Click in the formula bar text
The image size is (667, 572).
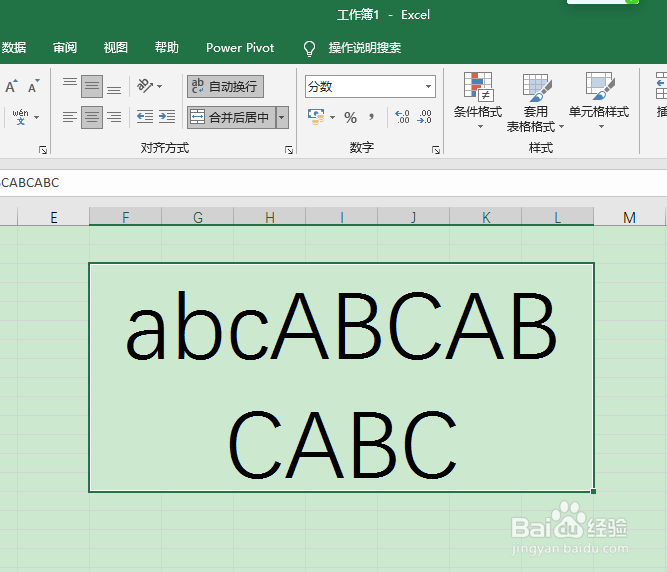click(30, 183)
